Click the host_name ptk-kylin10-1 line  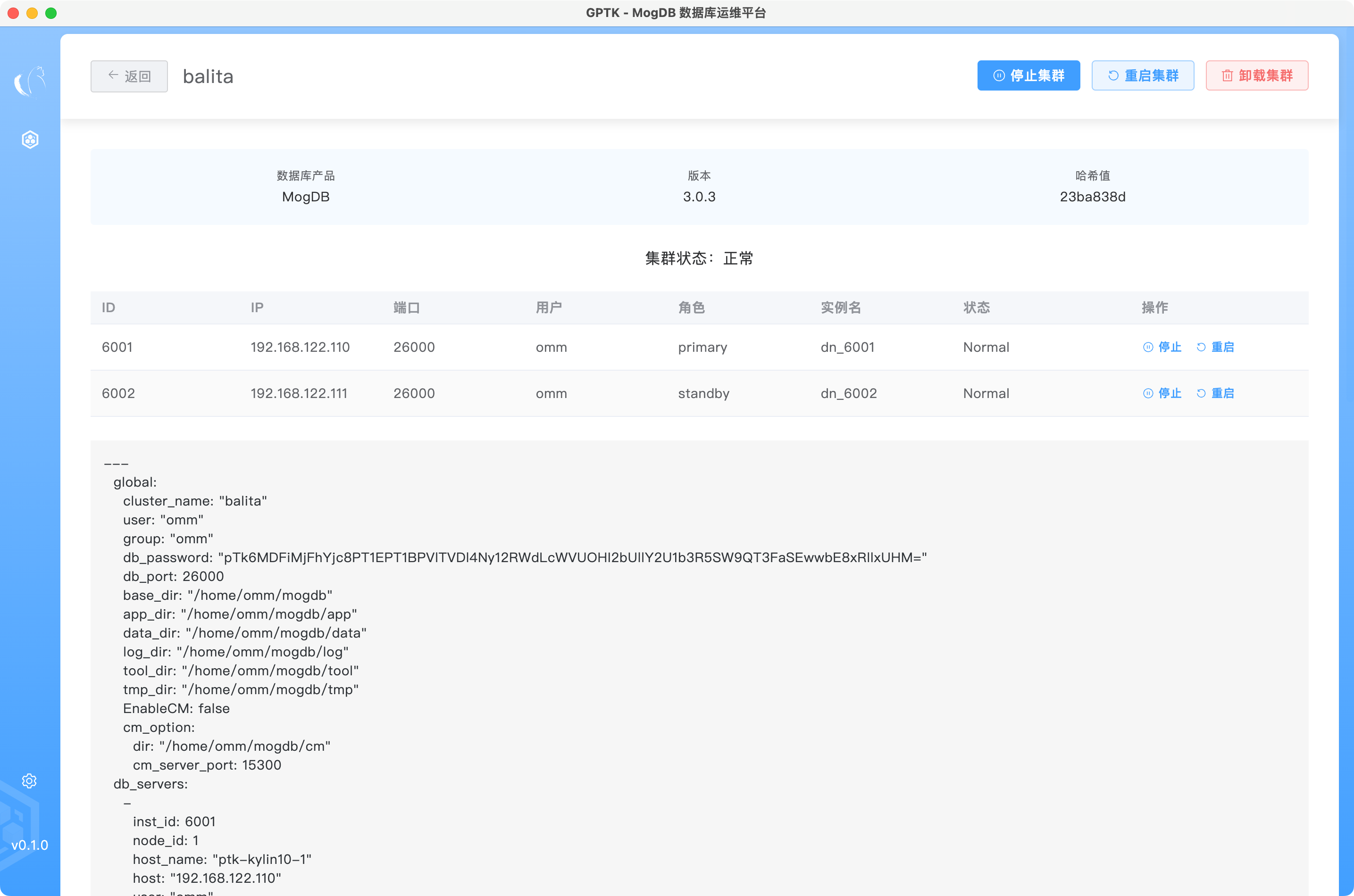tap(222, 859)
